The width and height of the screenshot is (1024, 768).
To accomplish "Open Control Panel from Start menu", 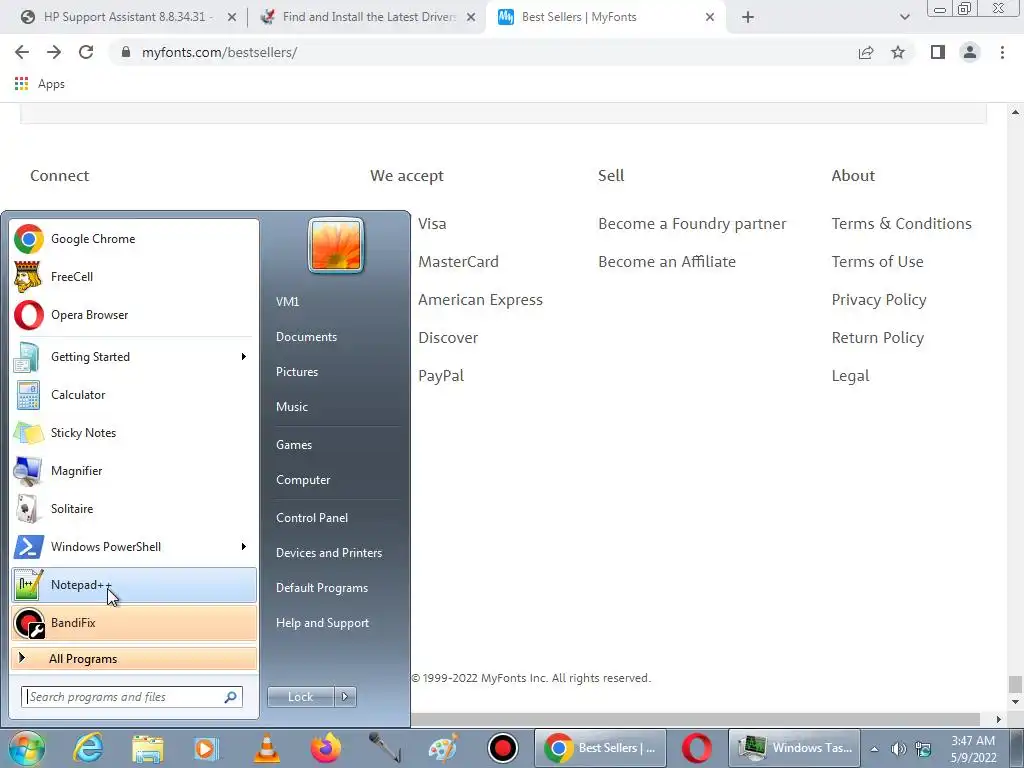I will tap(312, 518).
